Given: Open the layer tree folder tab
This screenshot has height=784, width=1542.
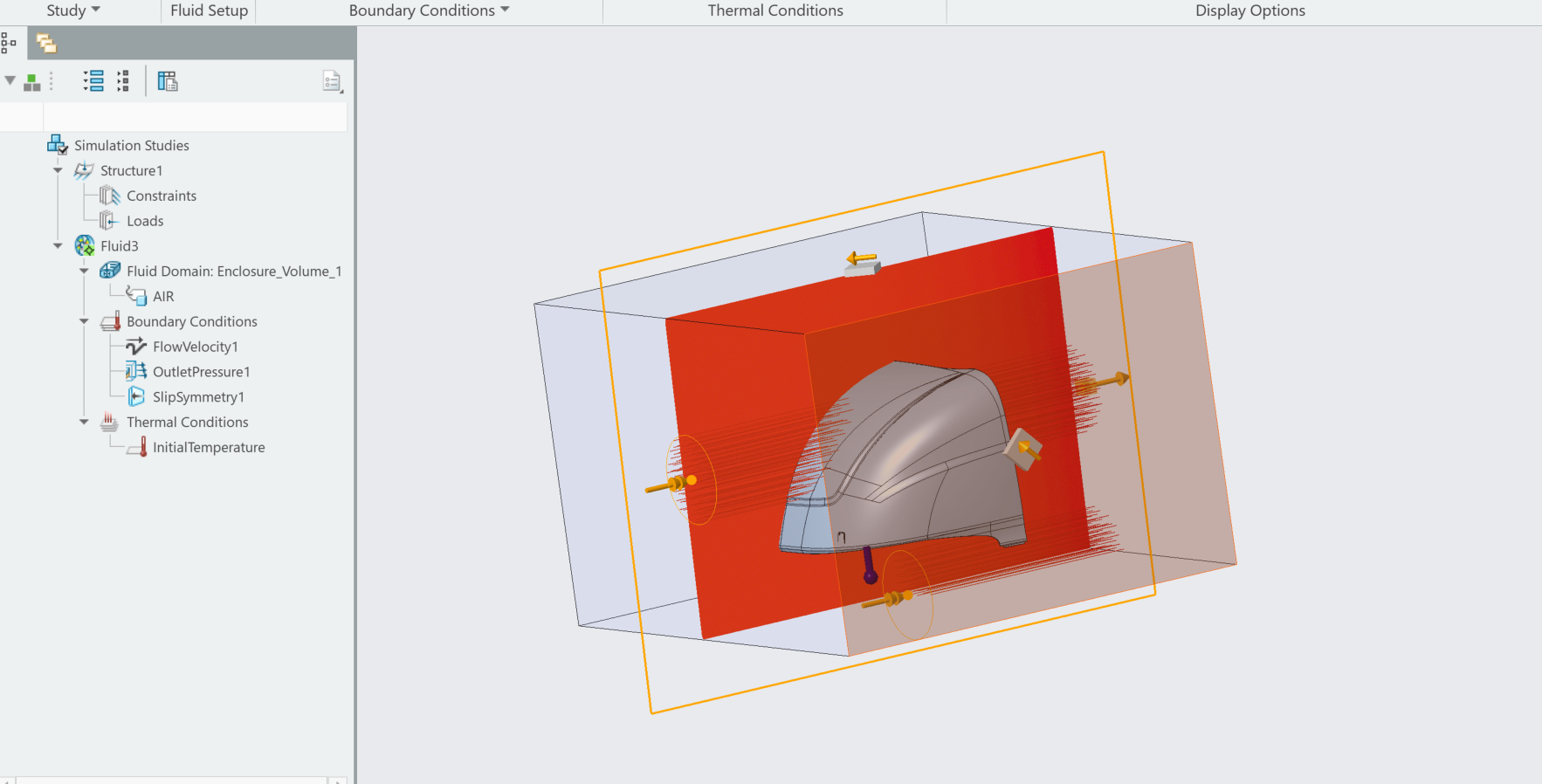Looking at the screenshot, I should (x=45, y=43).
